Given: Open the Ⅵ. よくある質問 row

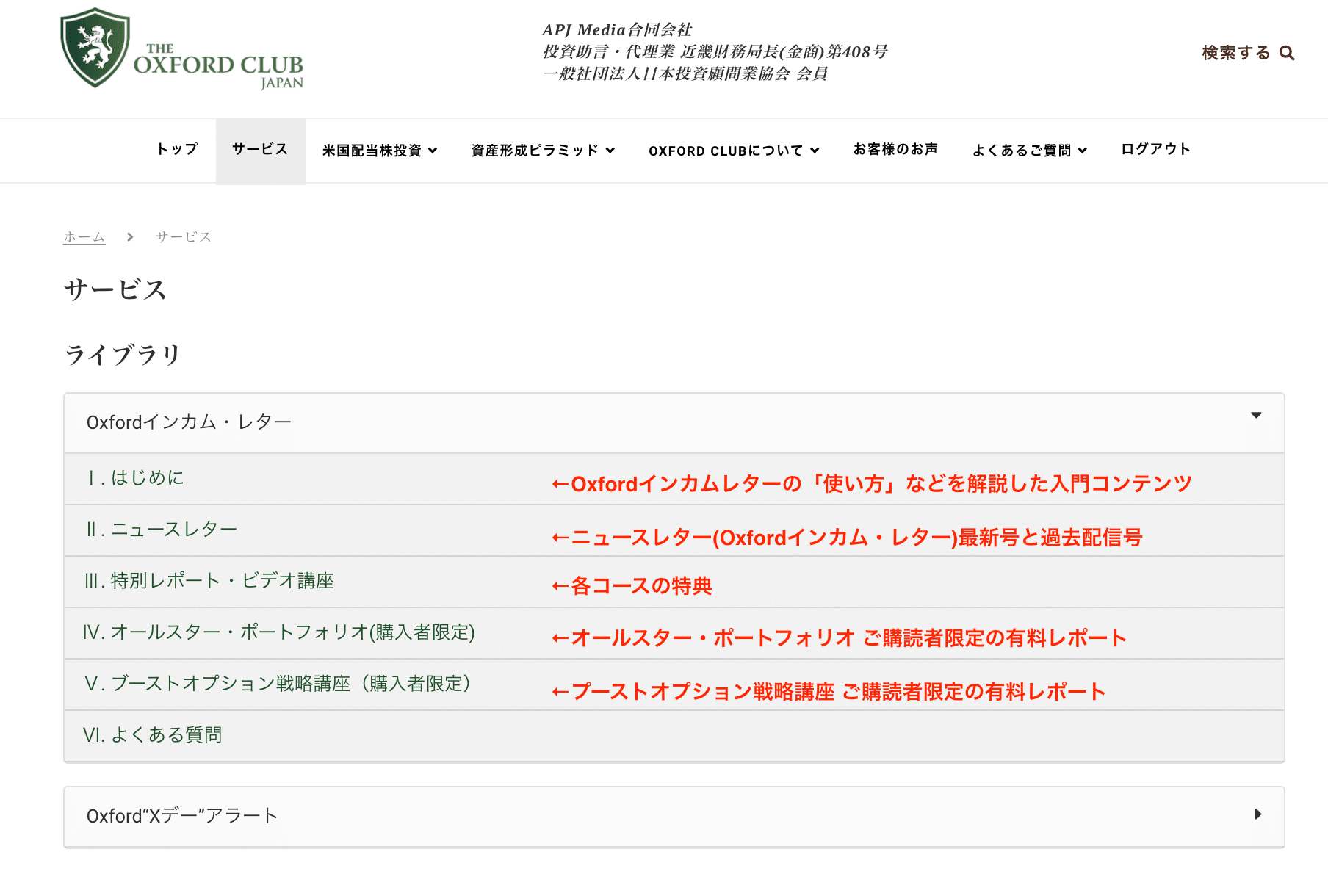Looking at the screenshot, I should coord(674,735).
